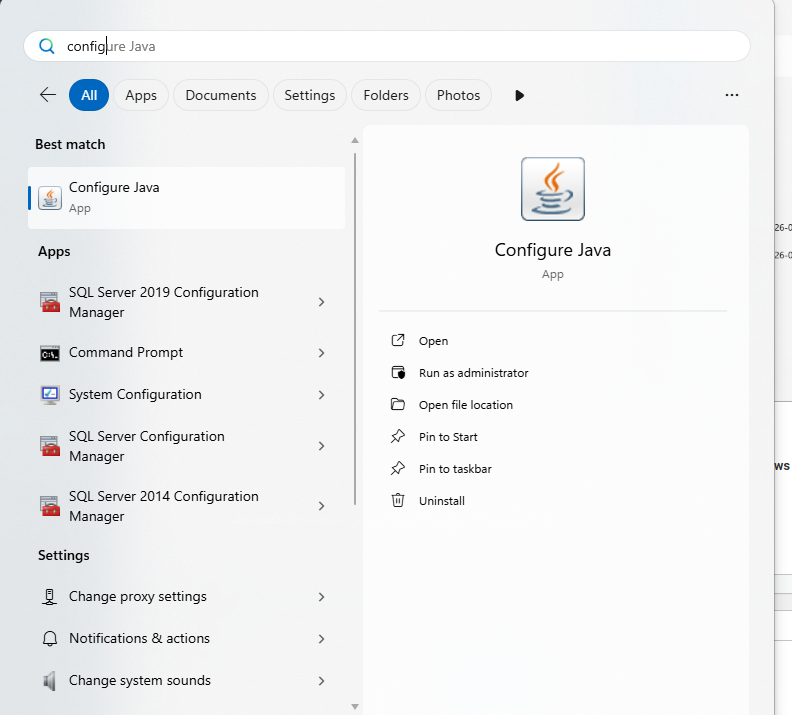
Task: Switch to the Documents filter tab
Action: [x=221, y=95]
